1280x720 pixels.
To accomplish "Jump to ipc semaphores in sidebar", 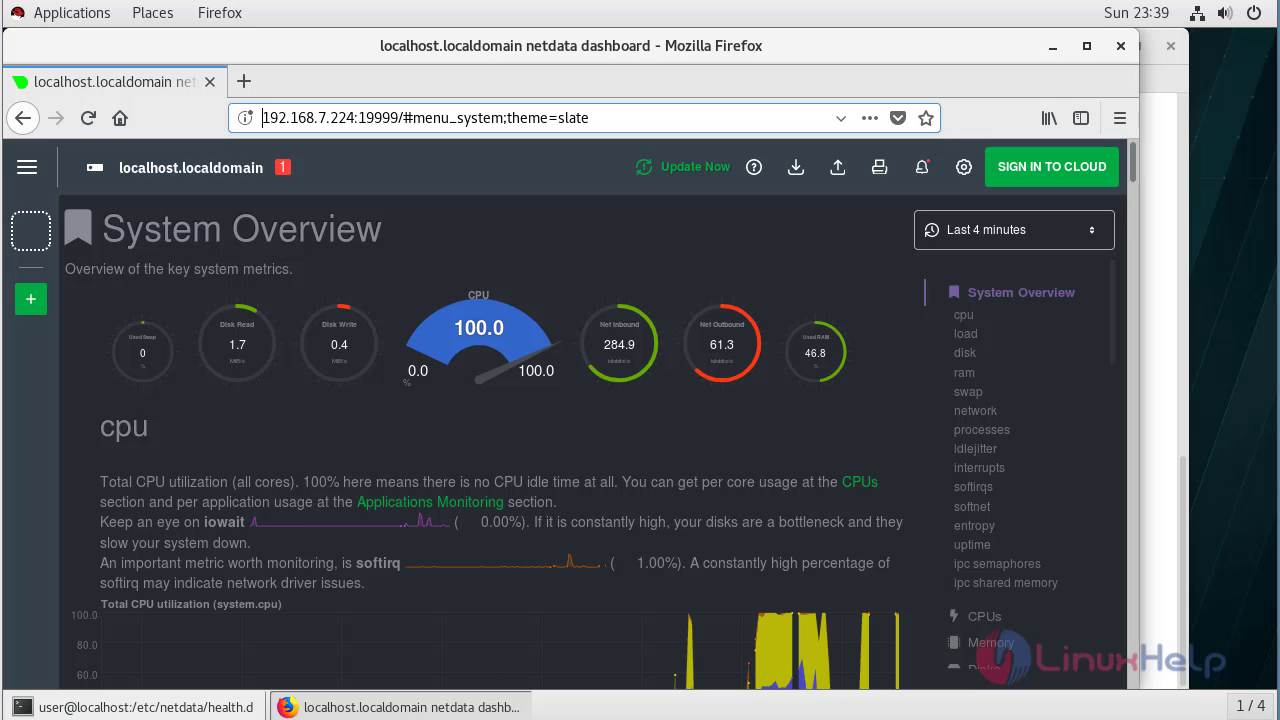I will (997, 564).
